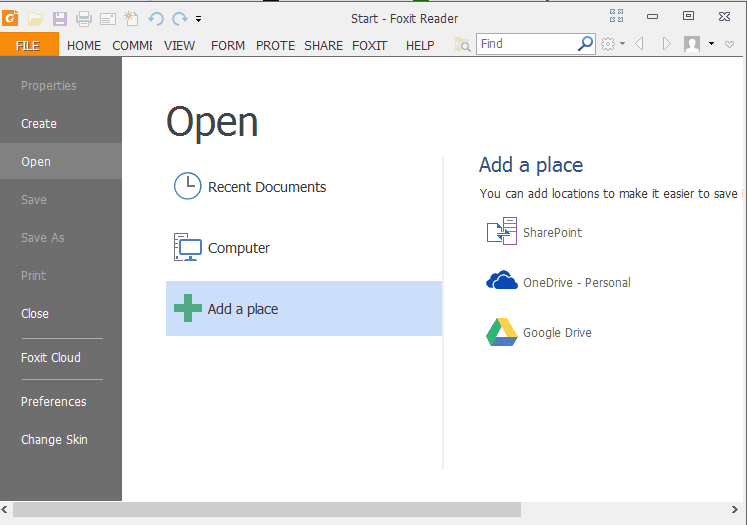Click the Foxit Reader logo icon
The width and height of the screenshot is (747, 525).
10,19
